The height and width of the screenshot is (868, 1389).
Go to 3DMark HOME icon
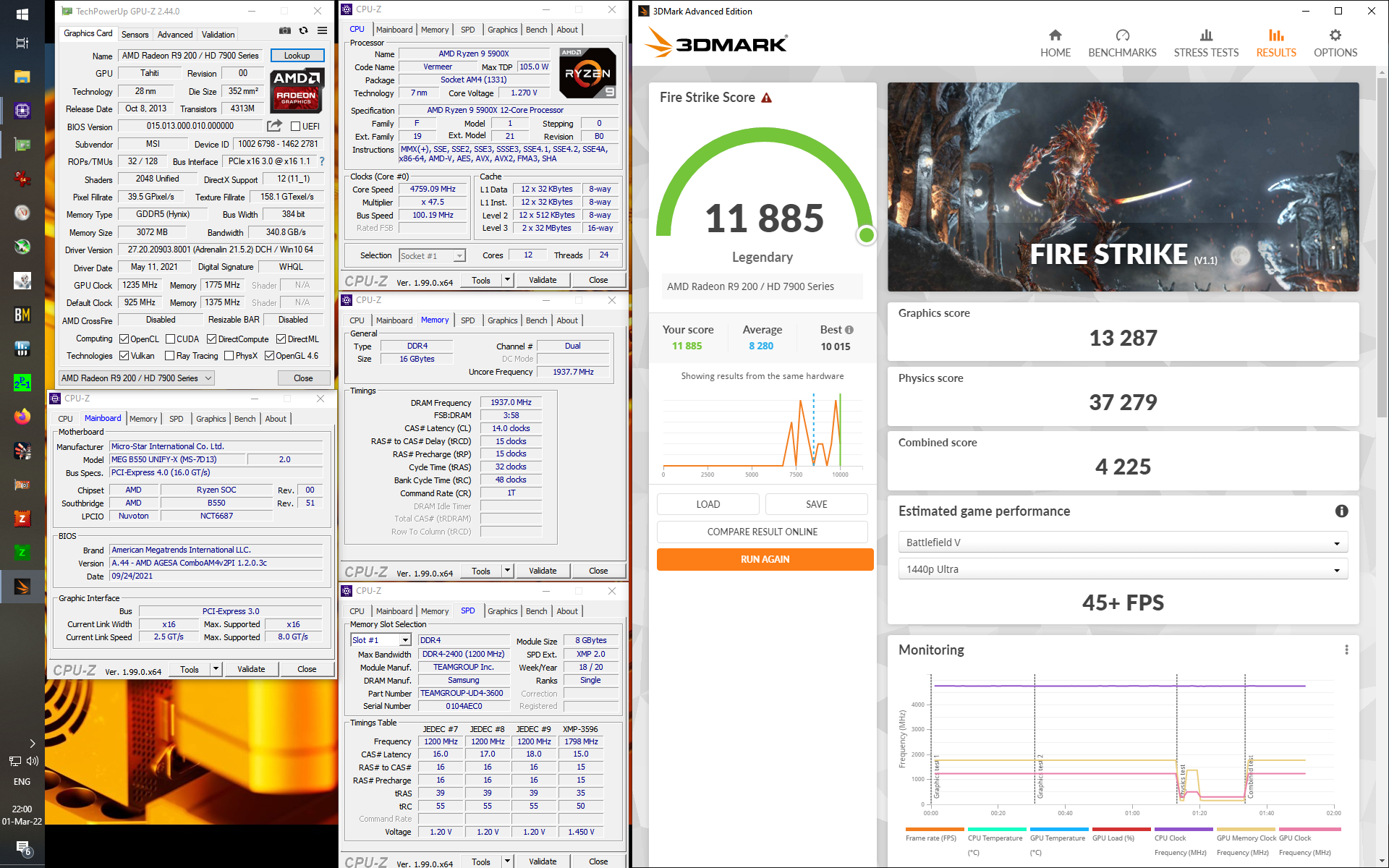[x=1055, y=35]
